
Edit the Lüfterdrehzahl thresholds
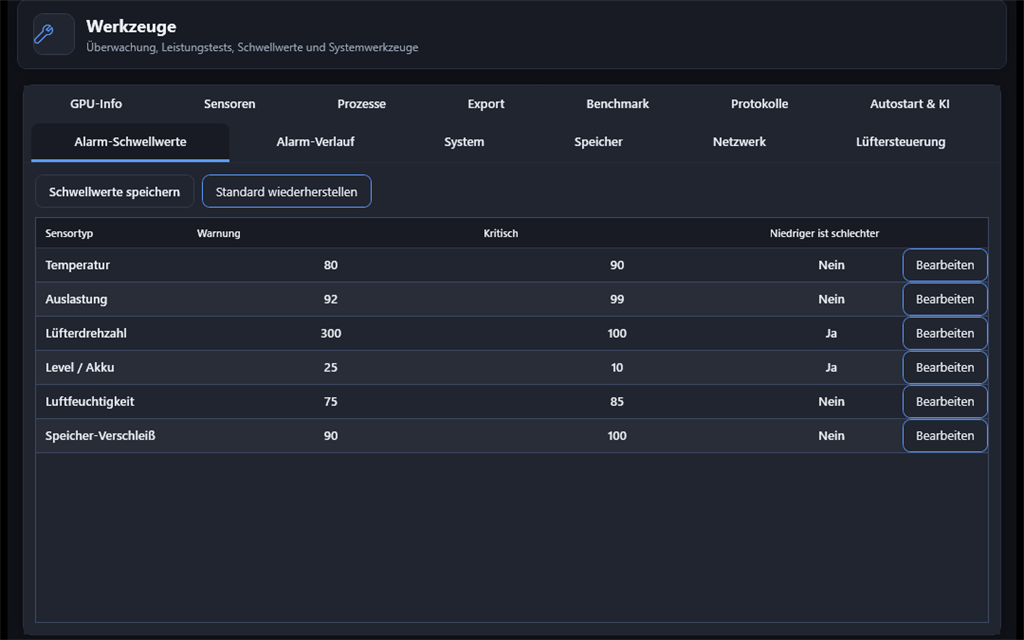945,333
